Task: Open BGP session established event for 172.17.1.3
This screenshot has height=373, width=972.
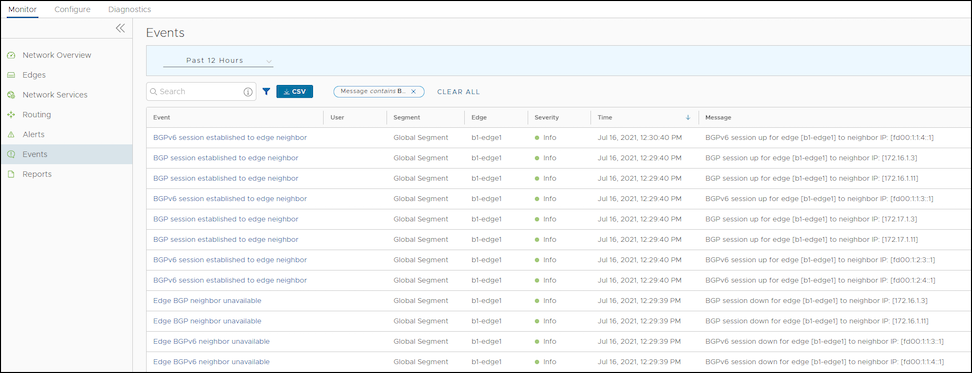Action: point(226,219)
